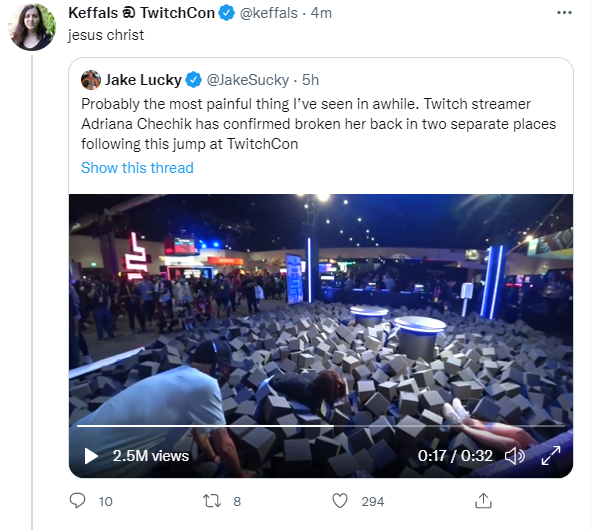The height and width of the screenshot is (530, 605).
Task: Unmute the video with speaker icon
Action: click(x=515, y=456)
